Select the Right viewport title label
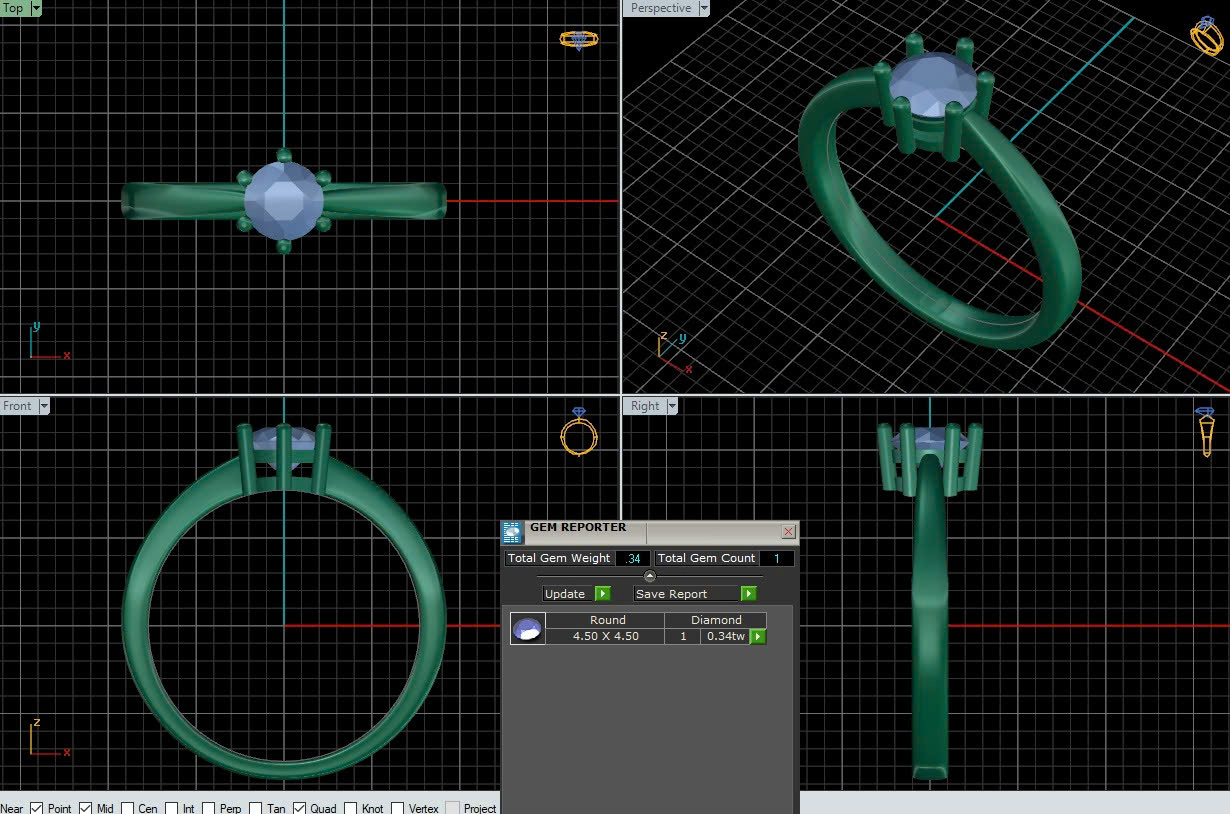The image size is (1230, 814). point(645,406)
